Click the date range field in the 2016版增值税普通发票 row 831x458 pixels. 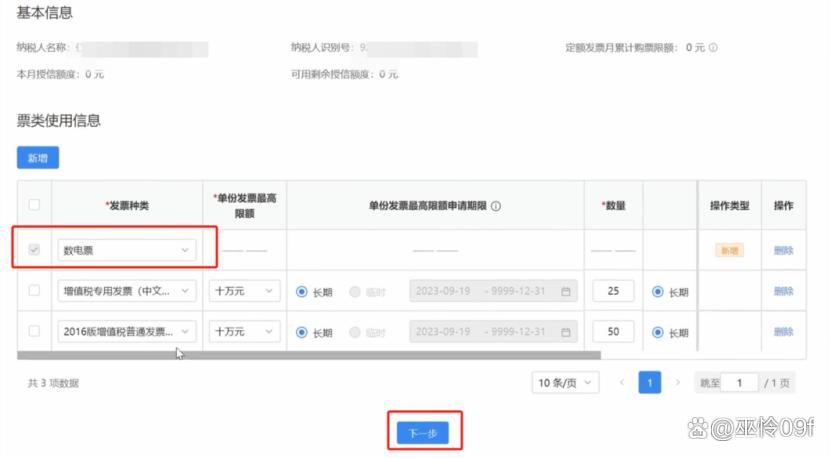coord(493,331)
